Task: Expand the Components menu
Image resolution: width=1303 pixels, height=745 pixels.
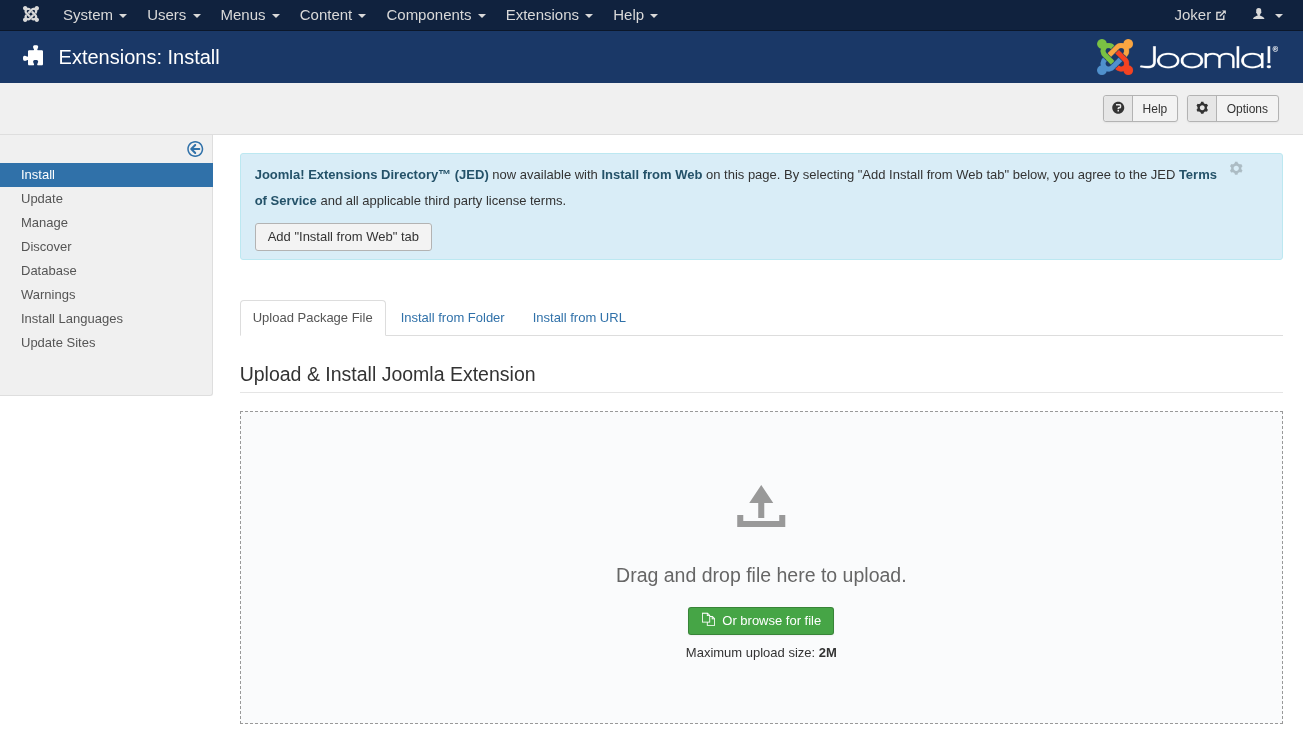Action: click(x=436, y=15)
